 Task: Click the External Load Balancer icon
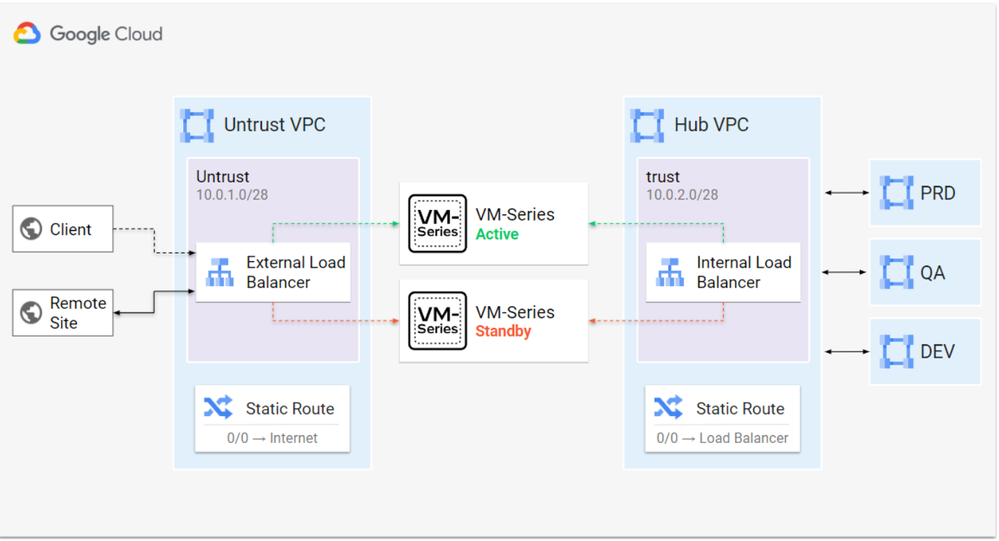click(x=219, y=272)
